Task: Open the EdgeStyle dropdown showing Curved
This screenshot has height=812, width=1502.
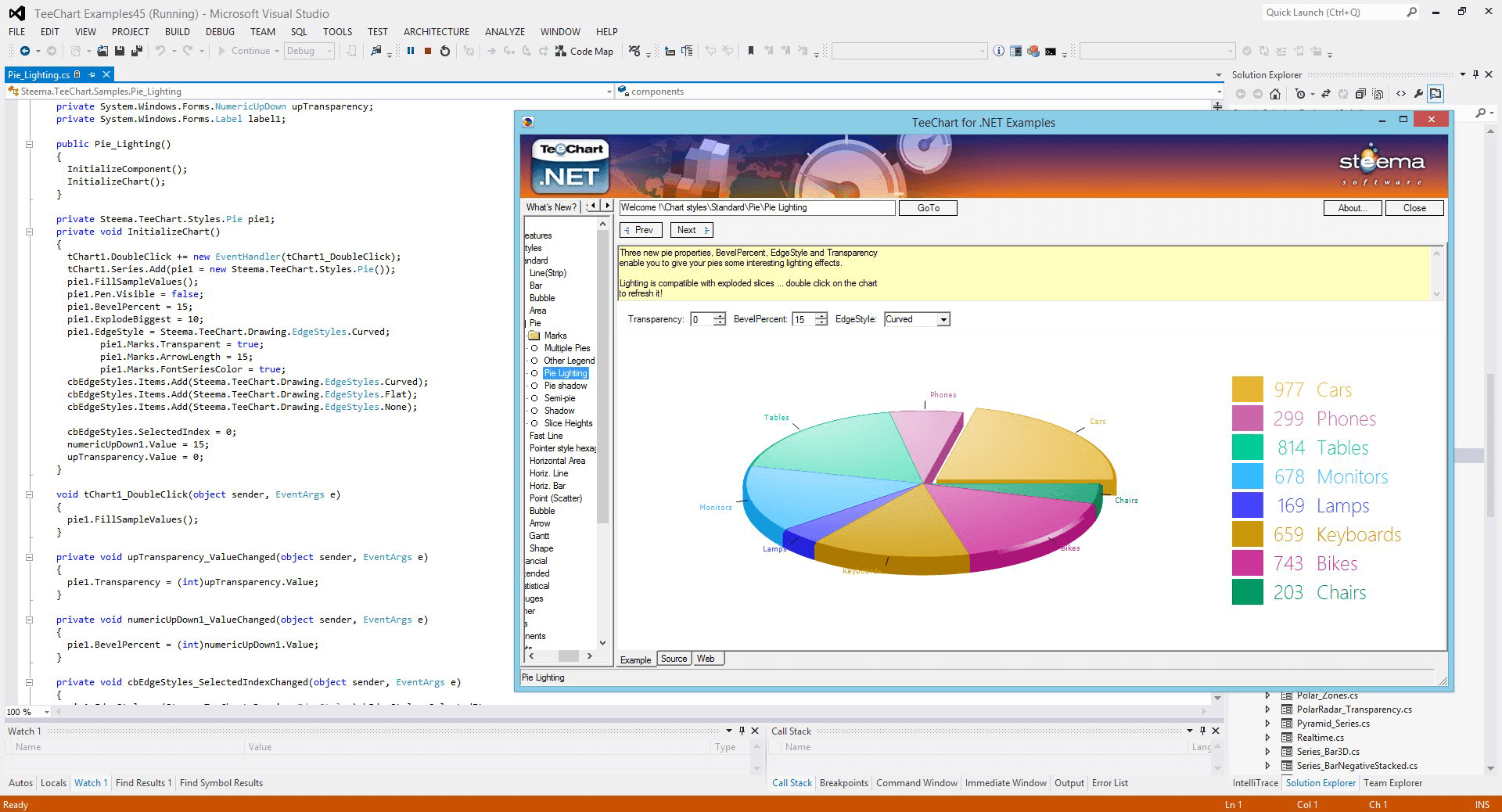Action: [x=943, y=319]
